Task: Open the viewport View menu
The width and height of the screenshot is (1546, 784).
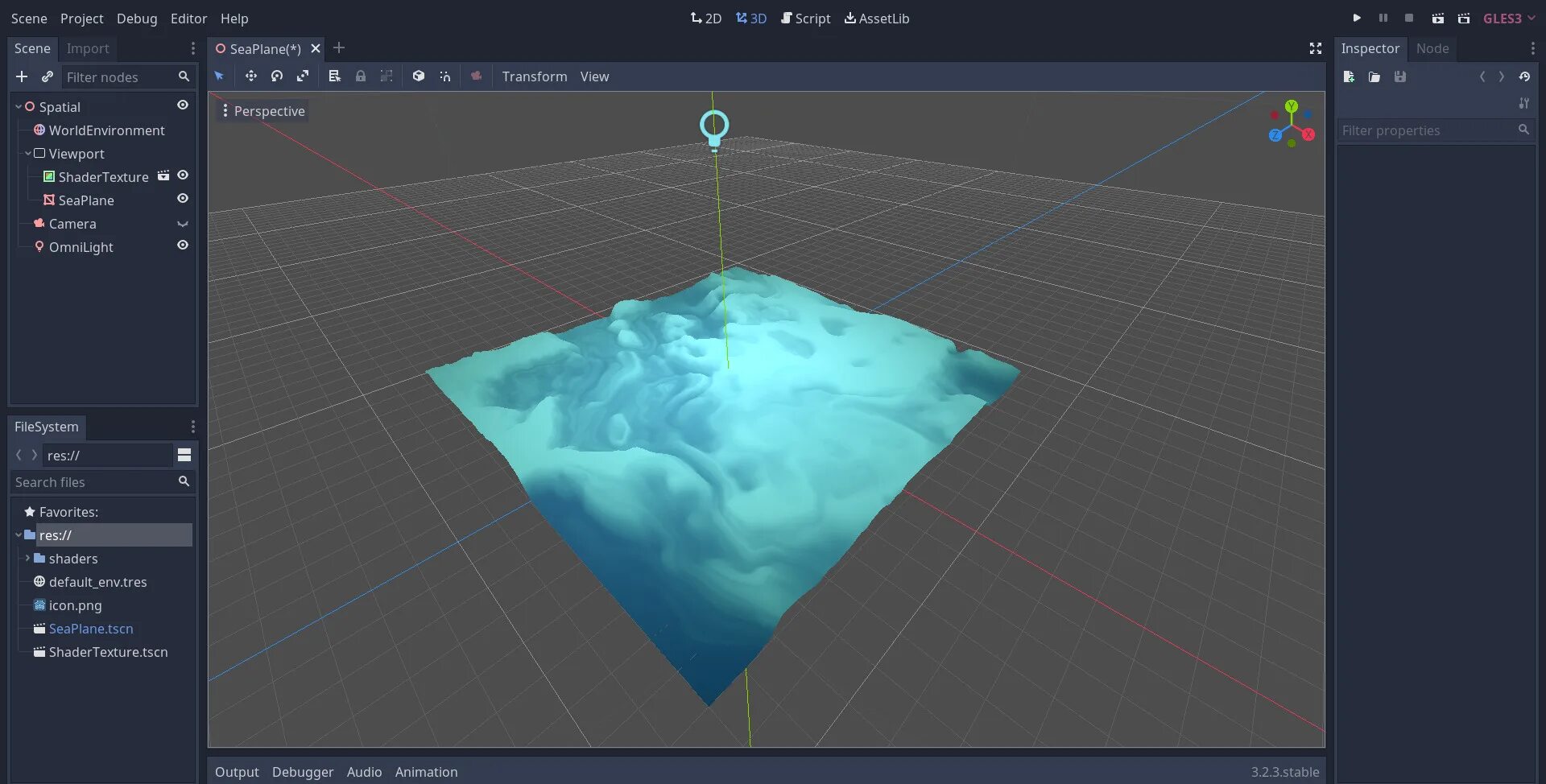Action: pos(594,76)
